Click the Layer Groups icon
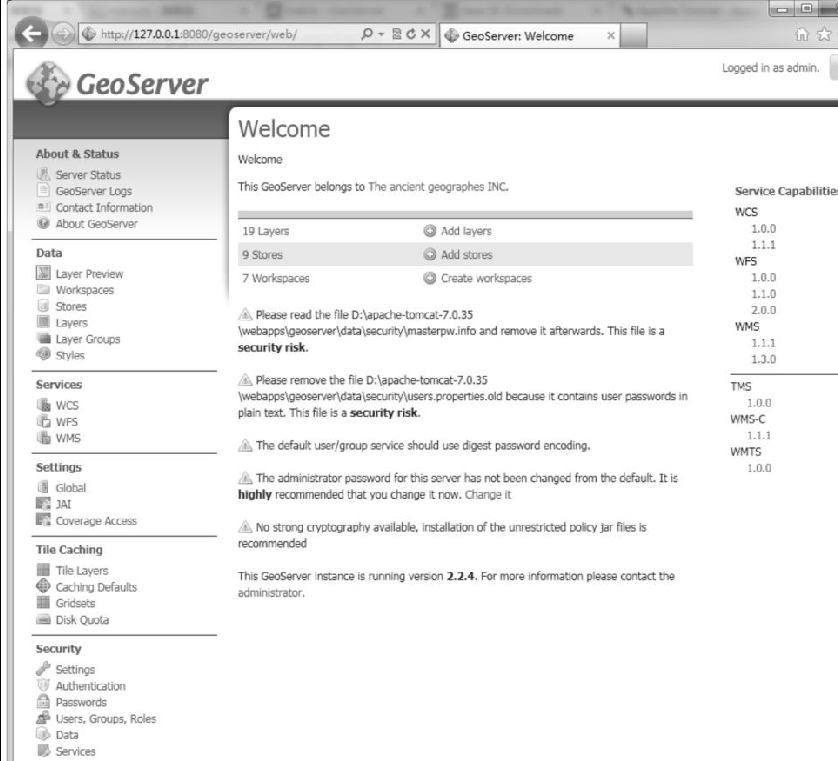The height and width of the screenshot is (761, 838). 43,338
